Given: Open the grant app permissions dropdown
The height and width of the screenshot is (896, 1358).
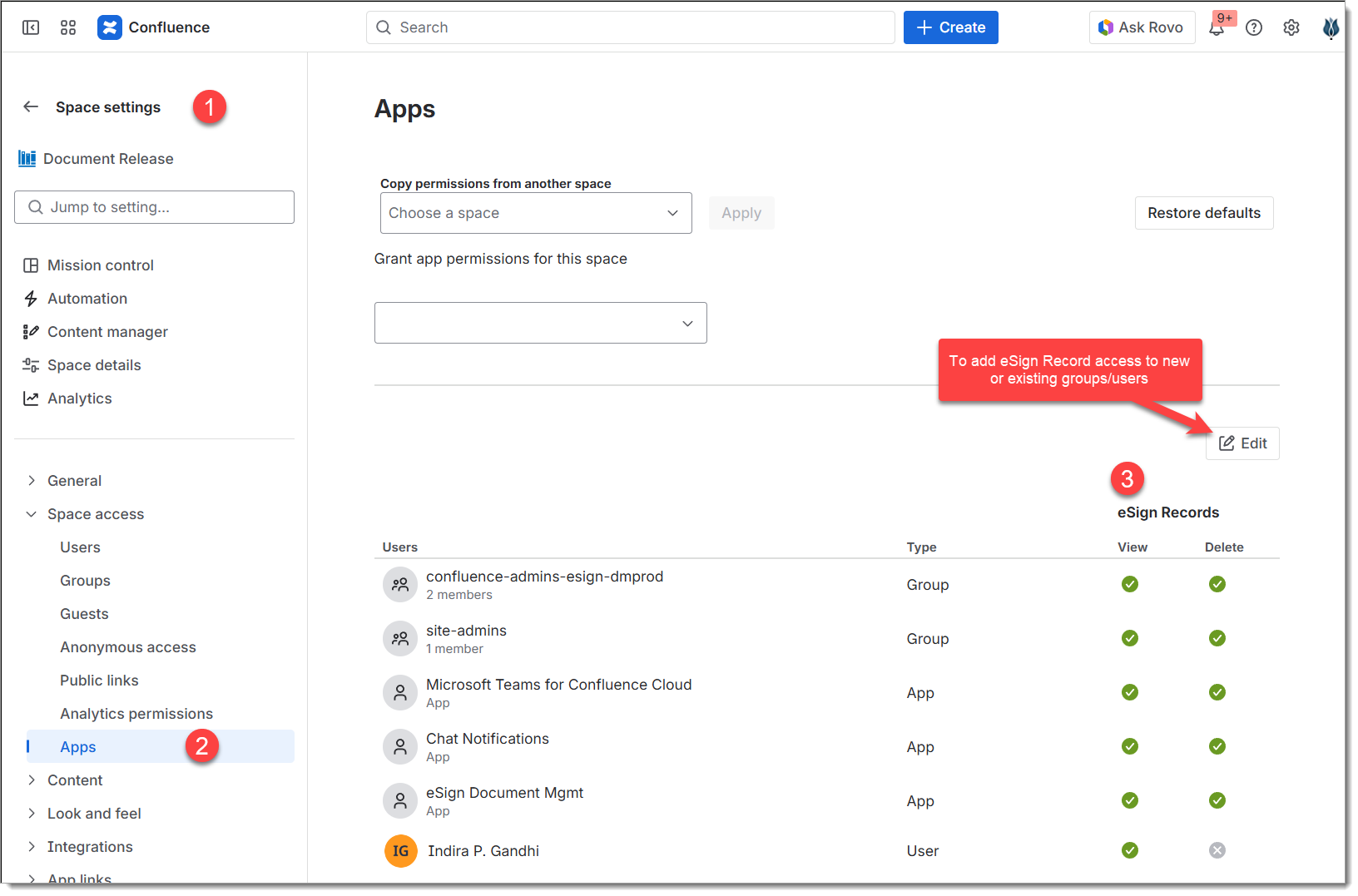Looking at the screenshot, I should click(x=540, y=323).
